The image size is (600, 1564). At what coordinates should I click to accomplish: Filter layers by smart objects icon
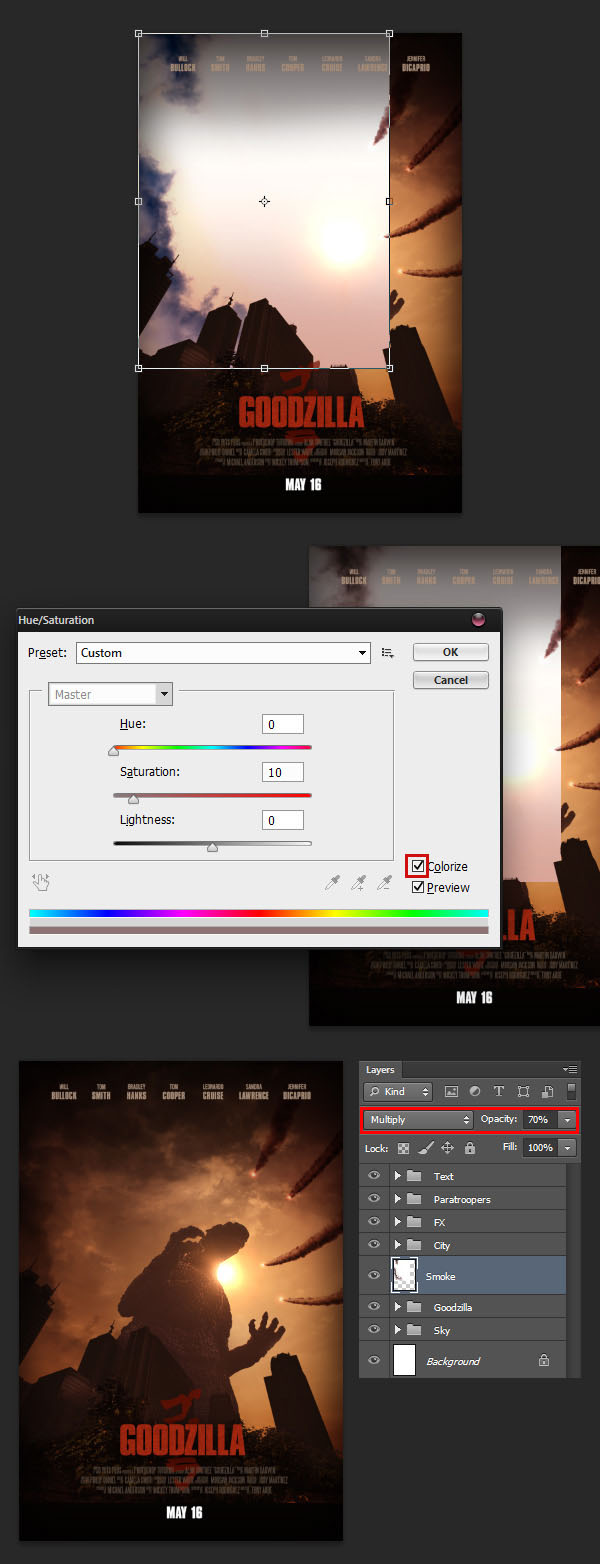coord(547,1092)
